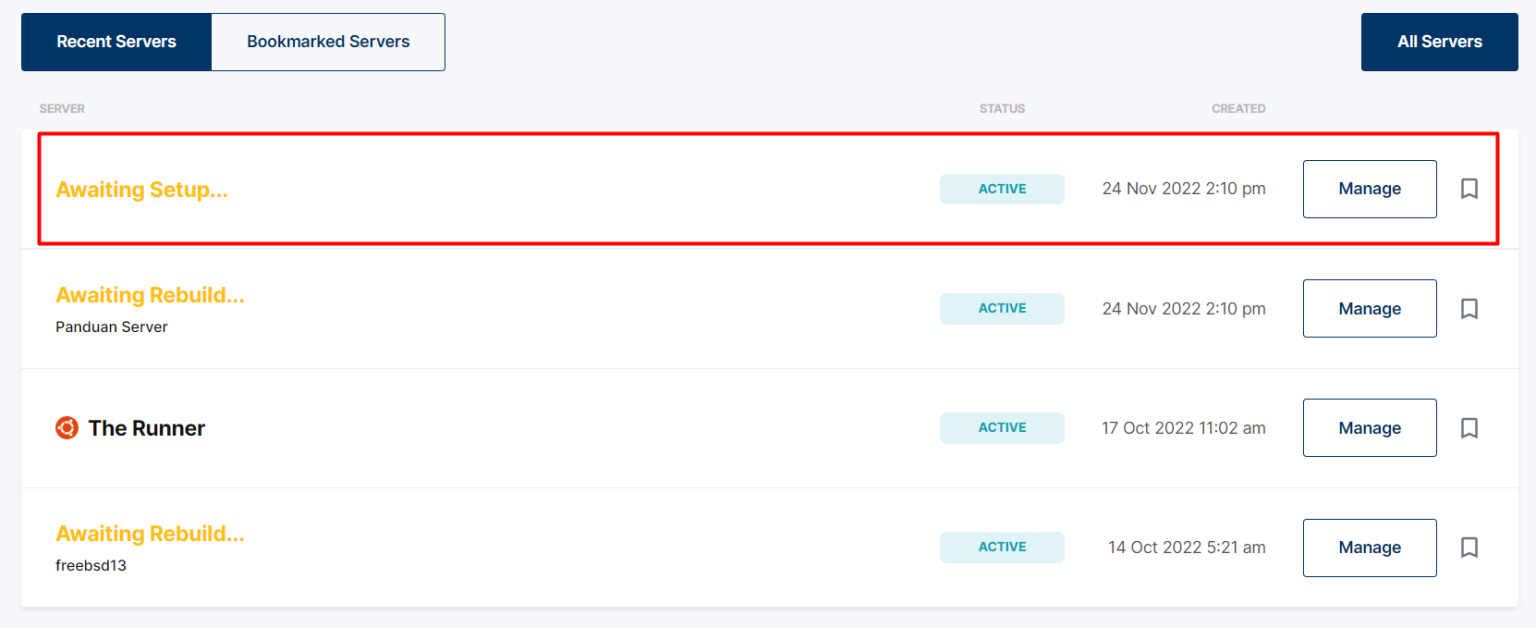This screenshot has height=628, width=1536.
Task: Toggle bookmark on the highlighted server row
Action: click(1469, 189)
